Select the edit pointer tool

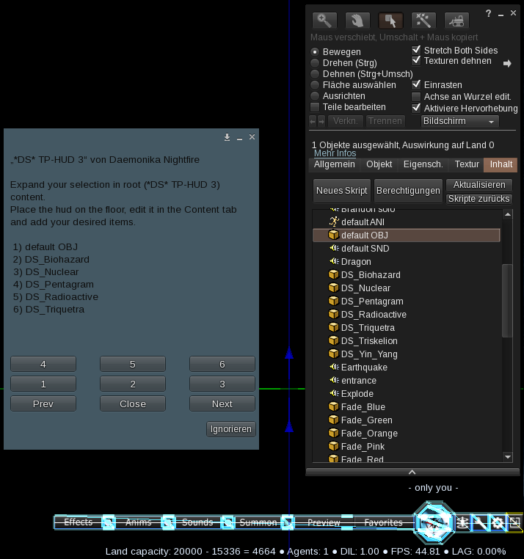(x=391, y=21)
